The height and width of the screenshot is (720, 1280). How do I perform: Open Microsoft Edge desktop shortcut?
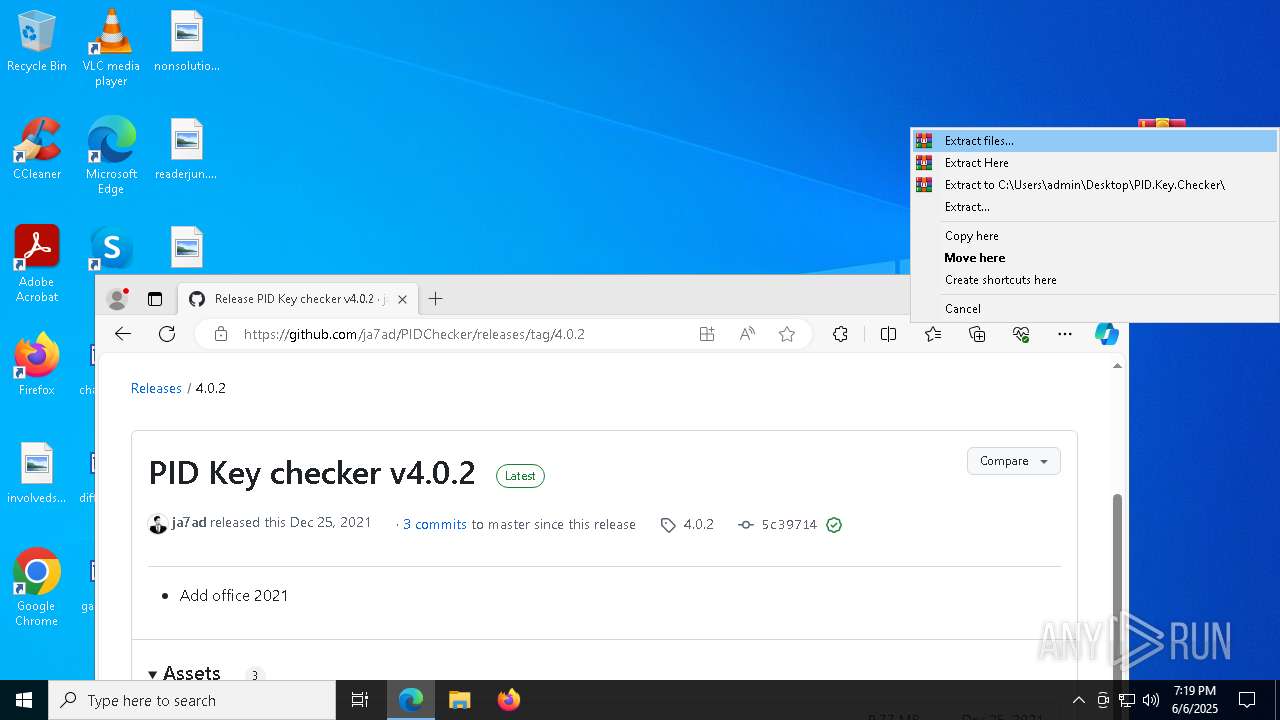click(111, 155)
